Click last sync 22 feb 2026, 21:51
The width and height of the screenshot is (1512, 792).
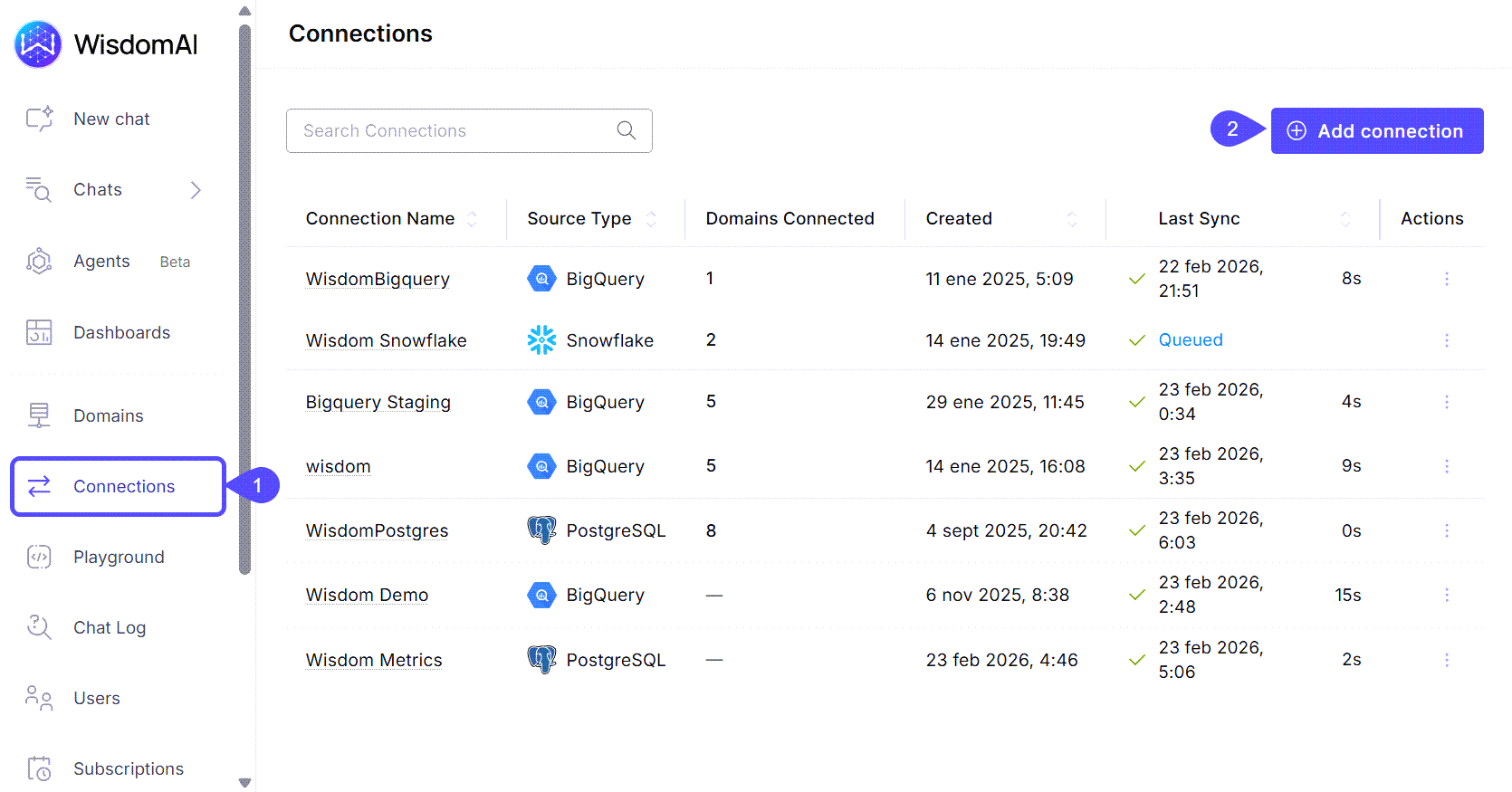tap(1211, 279)
